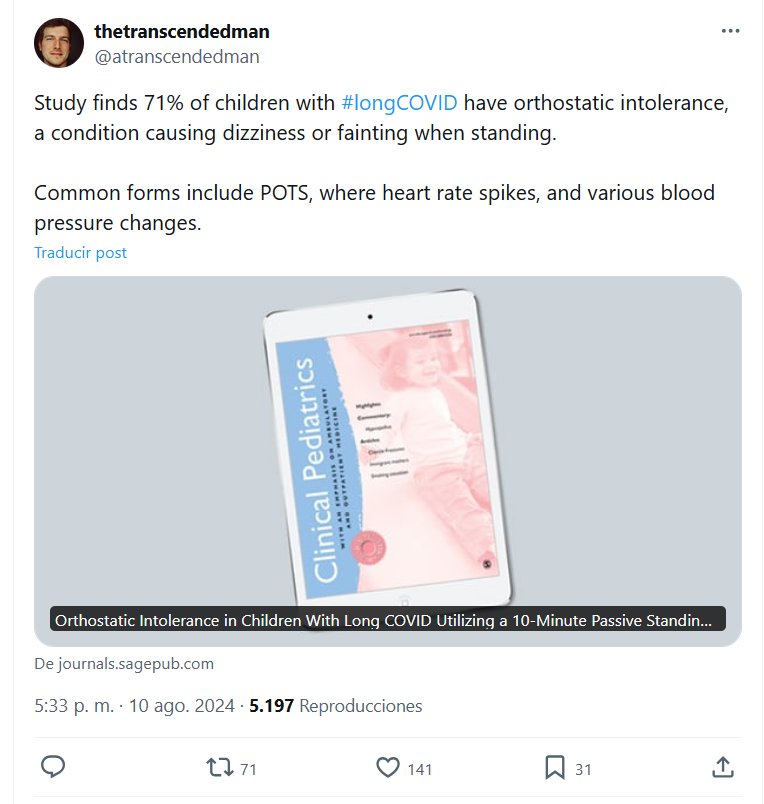The image size is (764, 804).
Task: Click thetranscendedman profile avatar
Action: [x=59, y=43]
